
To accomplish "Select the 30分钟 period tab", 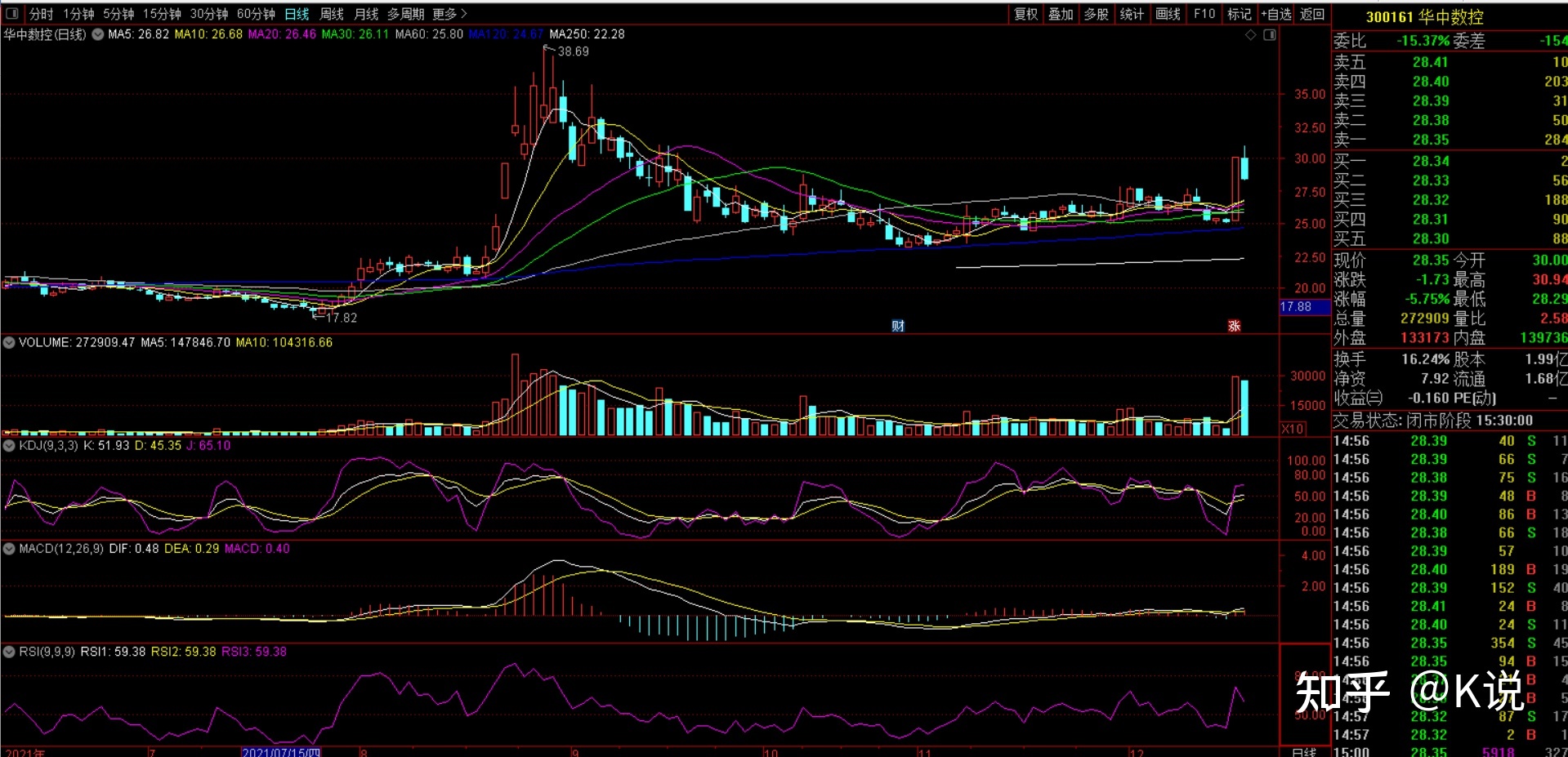I will (209, 14).
